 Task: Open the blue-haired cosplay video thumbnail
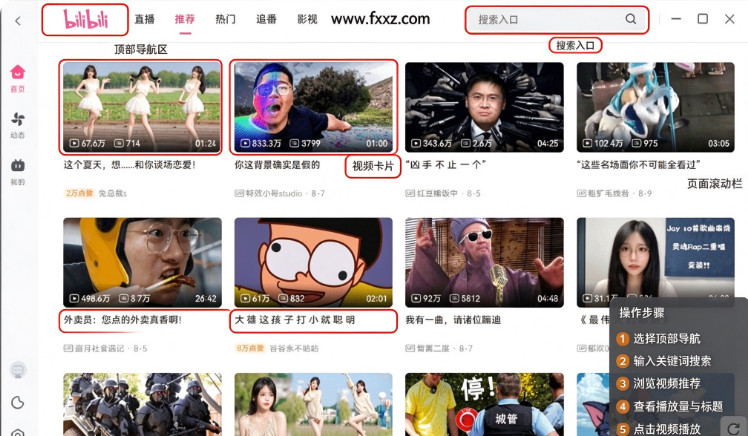point(655,107)
